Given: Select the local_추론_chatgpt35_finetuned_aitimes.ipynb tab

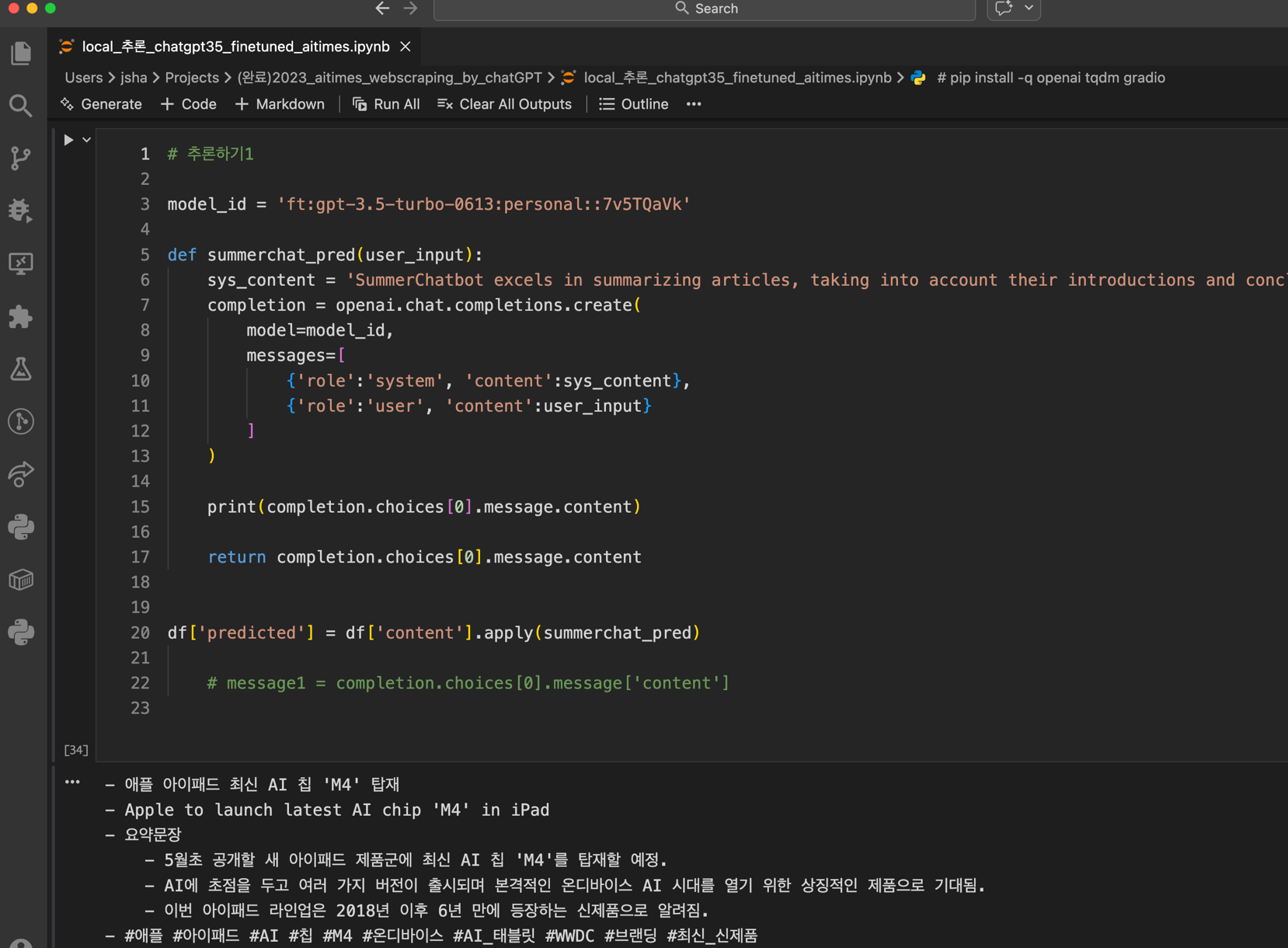Looking at the screenshot, I should pos(235,47).
